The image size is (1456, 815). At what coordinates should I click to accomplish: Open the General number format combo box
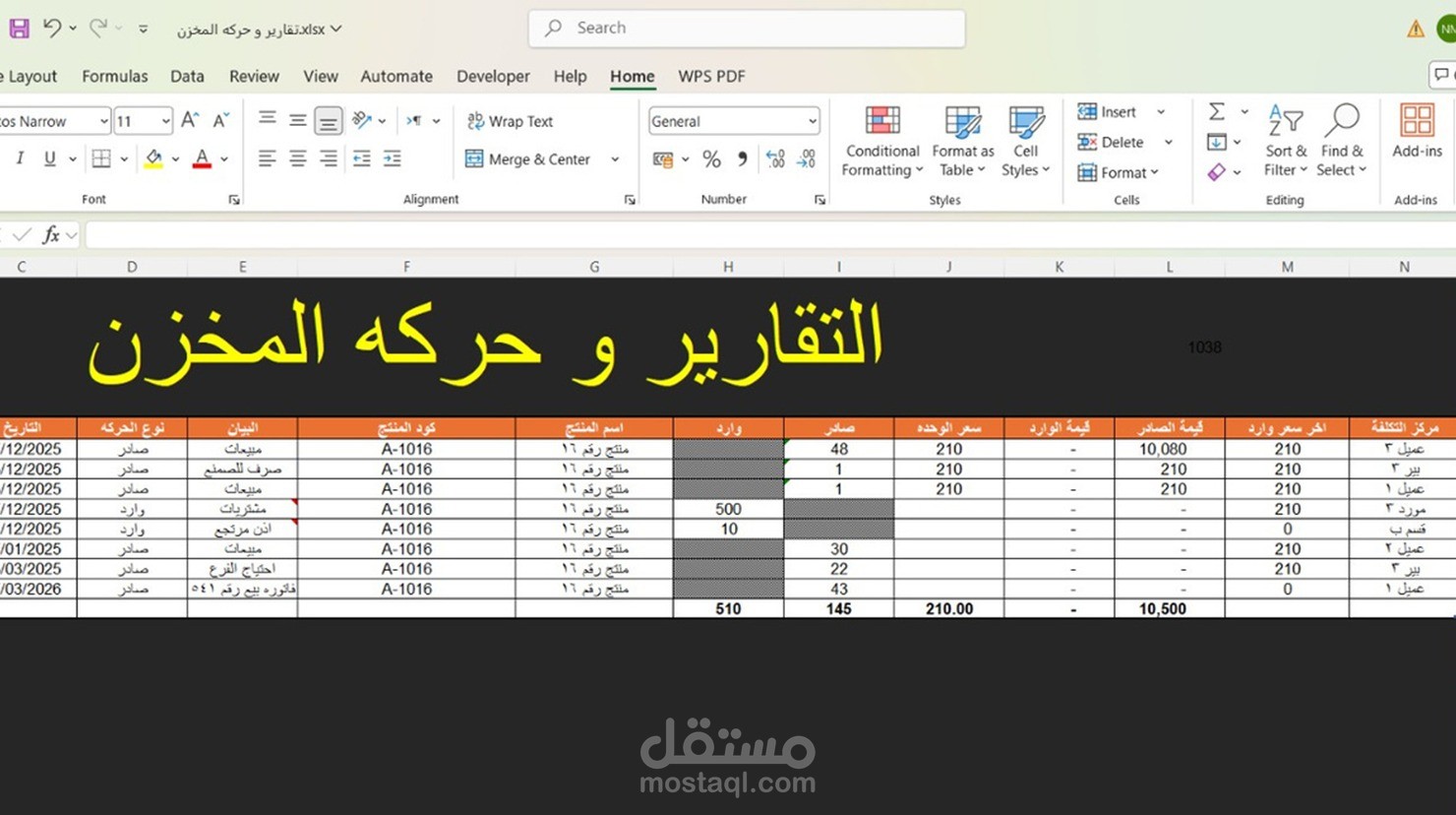tap(734, 121)
